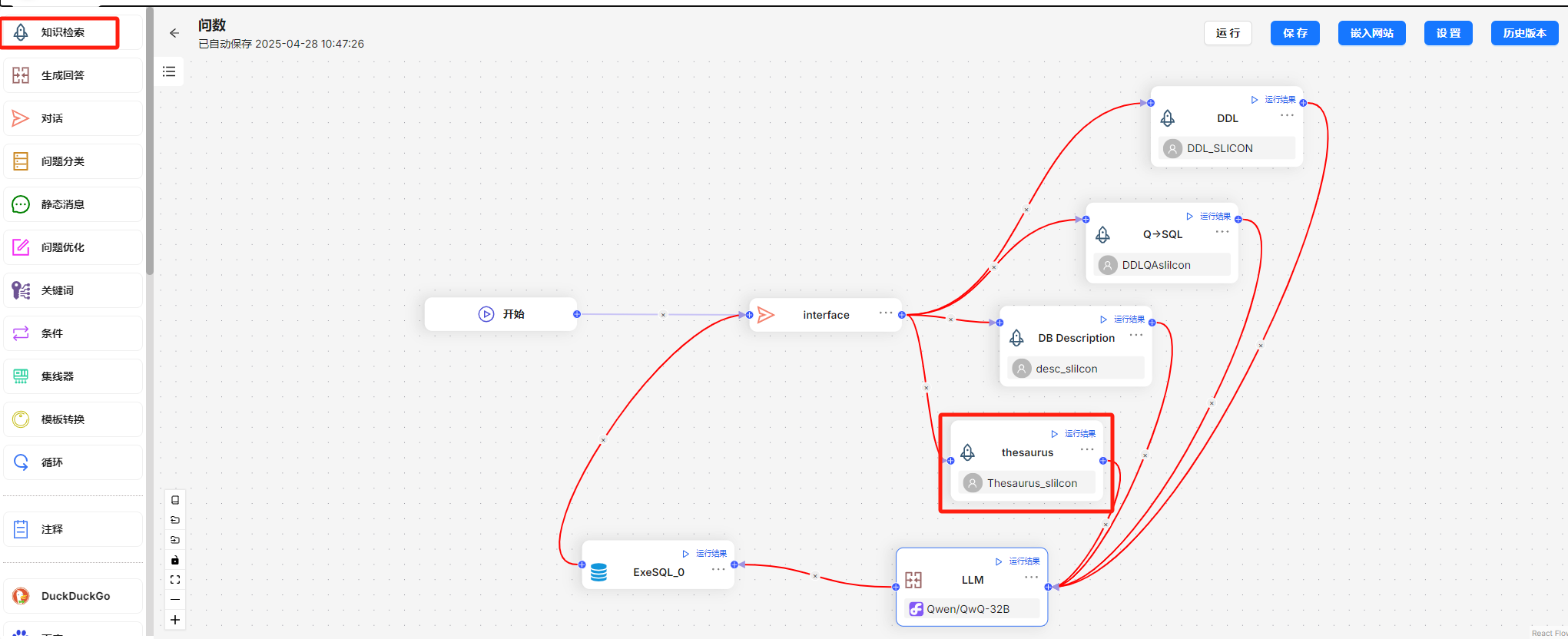This screenshot has width=1568, height=639.
Task: Delete the edge from LLM to ExeSQL_0
Action: click(x=815, y=576)
